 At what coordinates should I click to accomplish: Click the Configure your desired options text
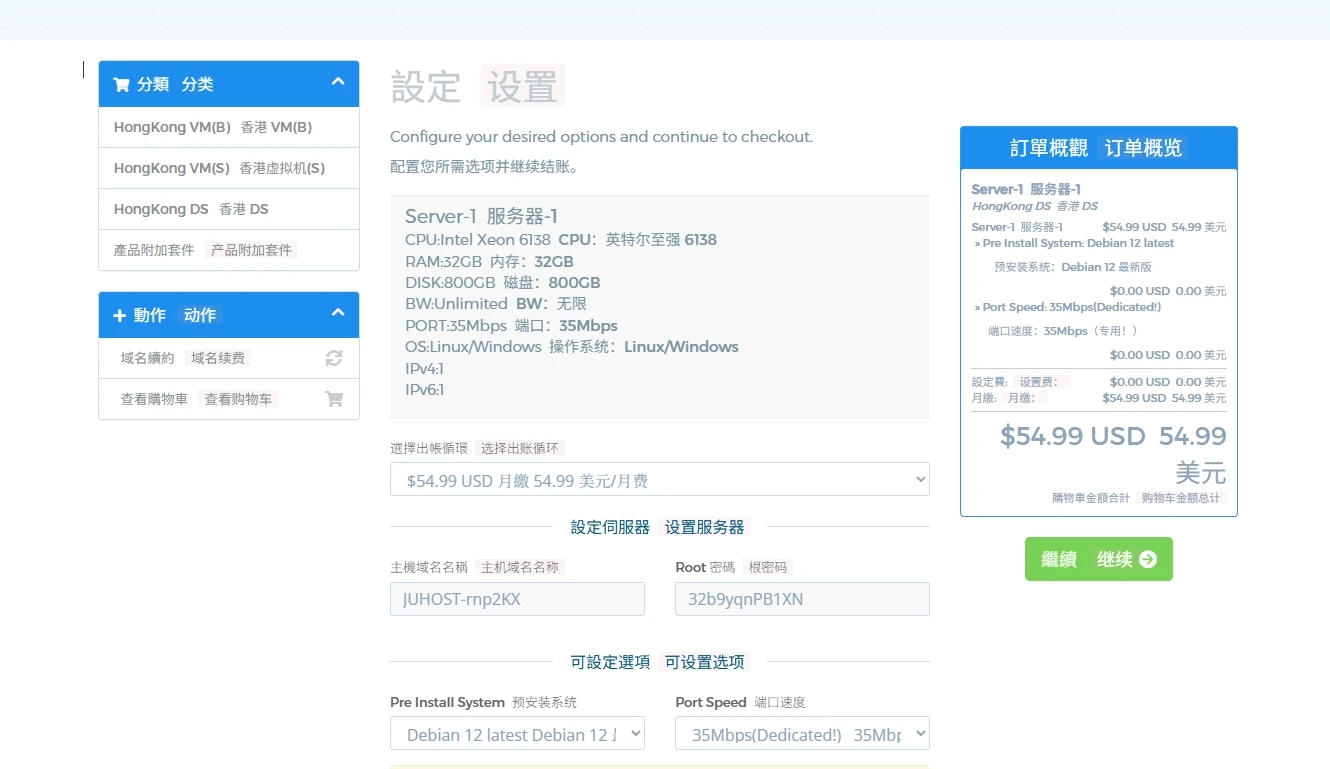(601, 137)
